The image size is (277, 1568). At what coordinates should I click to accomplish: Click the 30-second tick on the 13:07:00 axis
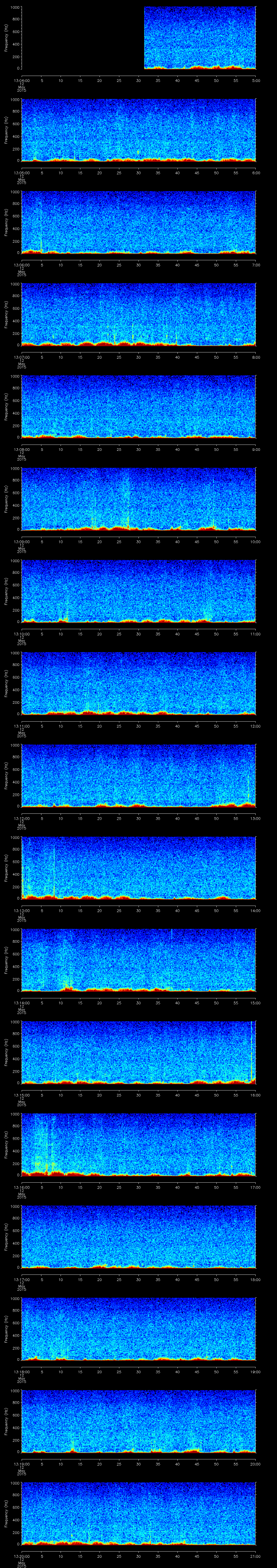[x=138, y=357]
